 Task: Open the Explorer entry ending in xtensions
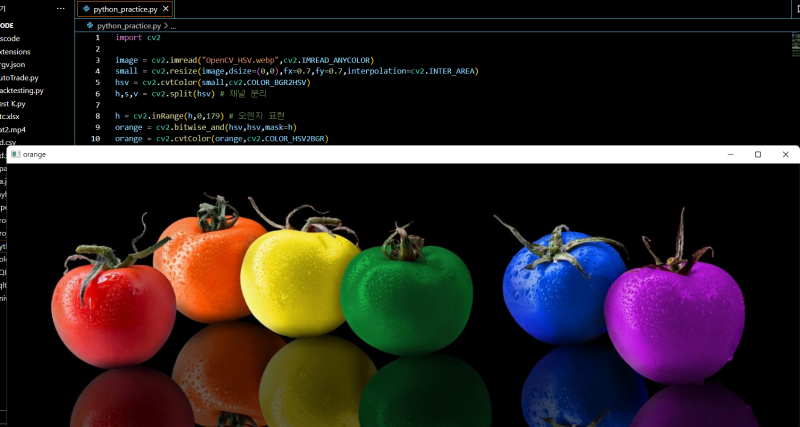pos(15,52)
